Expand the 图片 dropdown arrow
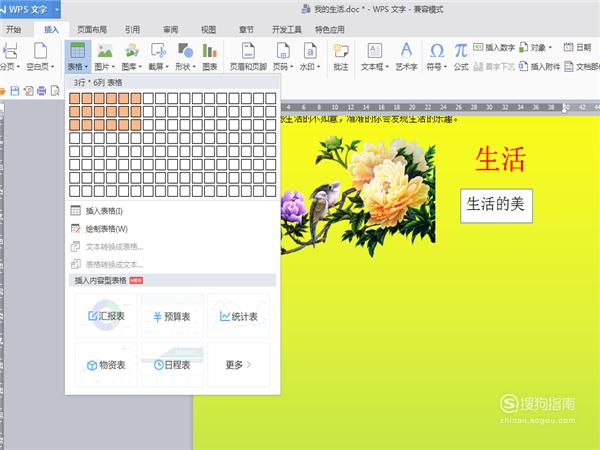 coord(113,67)
